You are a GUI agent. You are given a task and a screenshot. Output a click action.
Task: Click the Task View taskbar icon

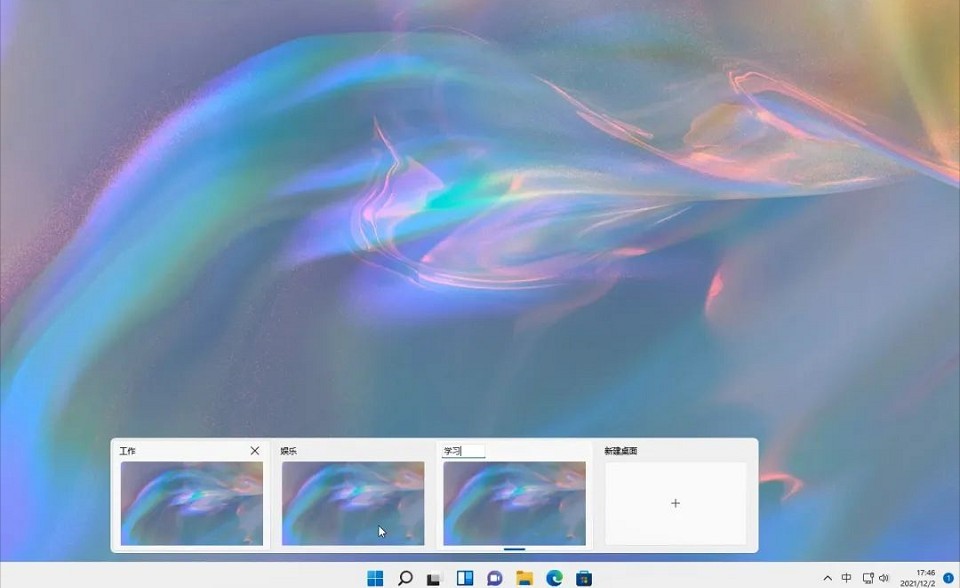pos(434,577)
